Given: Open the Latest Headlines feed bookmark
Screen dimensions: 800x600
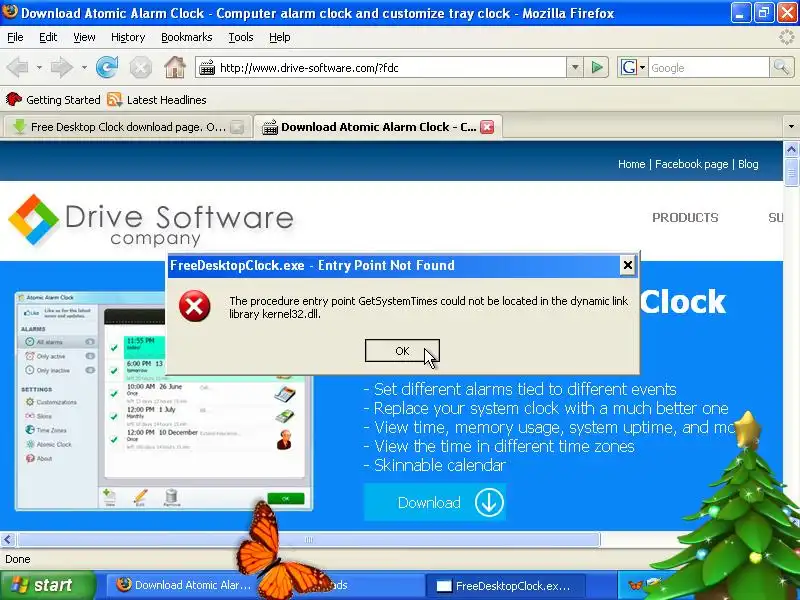Looking at the screenshot, I should point(157,99).
